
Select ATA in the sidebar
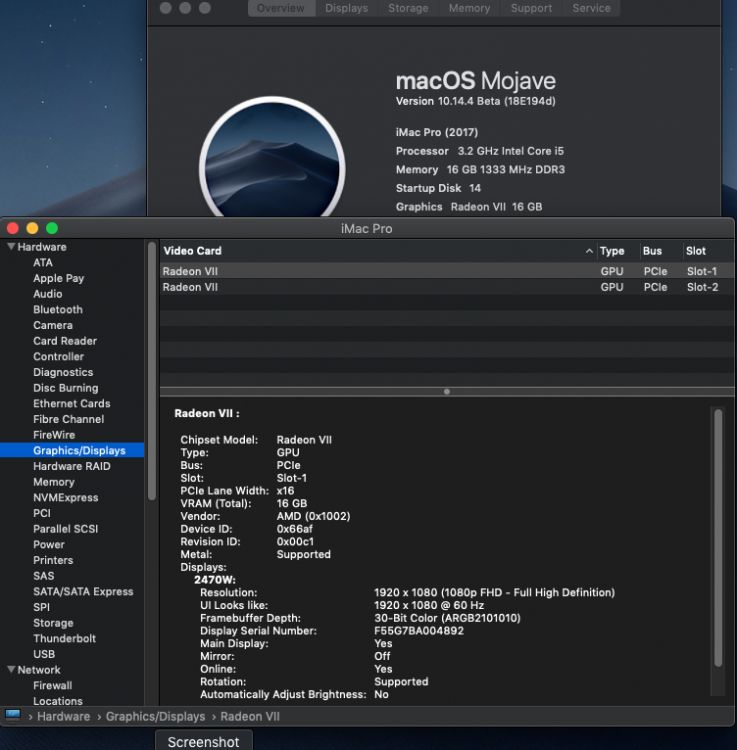tap(43, 263)
